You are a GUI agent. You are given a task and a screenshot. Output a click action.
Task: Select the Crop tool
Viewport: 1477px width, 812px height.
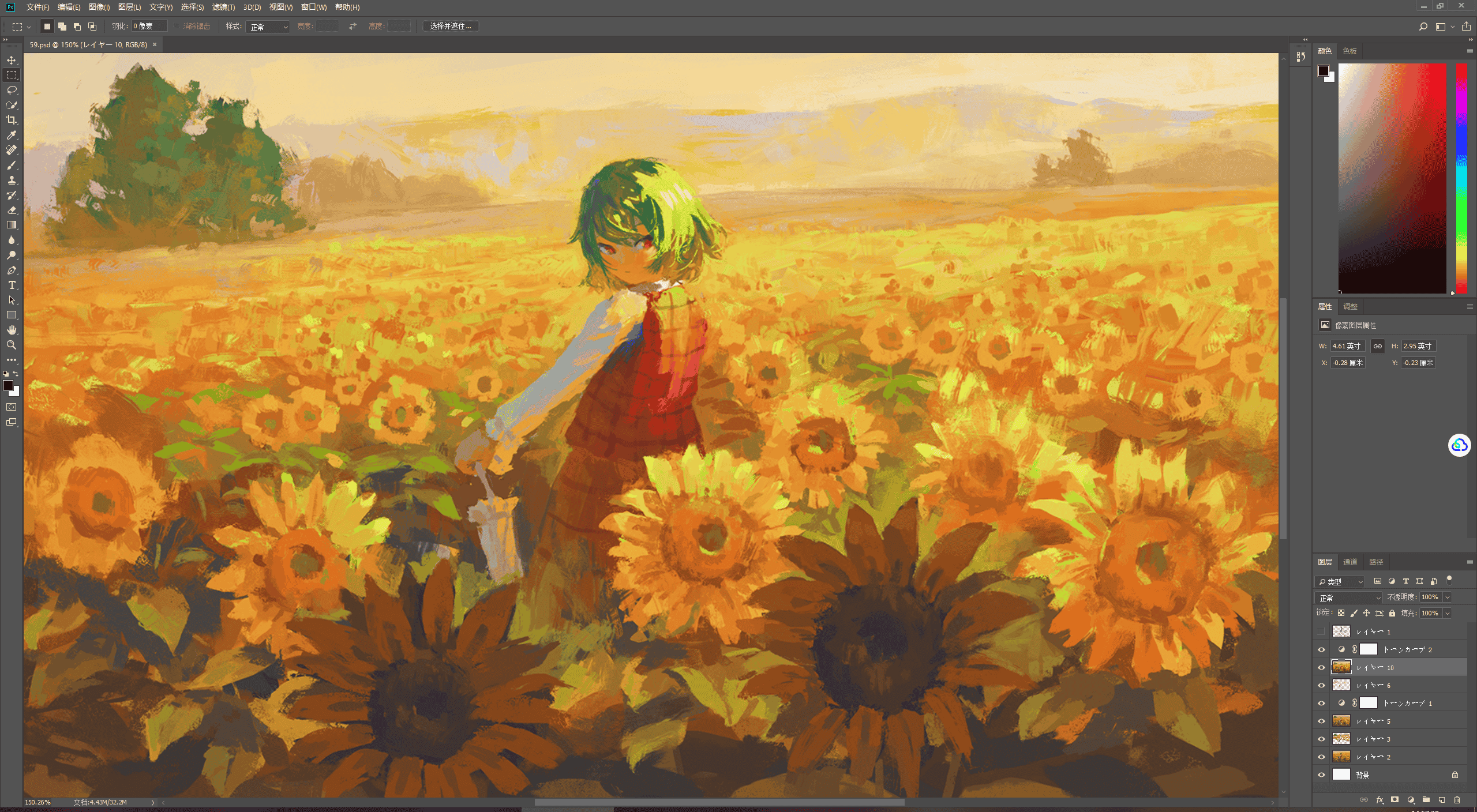pyautogui.click(x=12, y=120)
